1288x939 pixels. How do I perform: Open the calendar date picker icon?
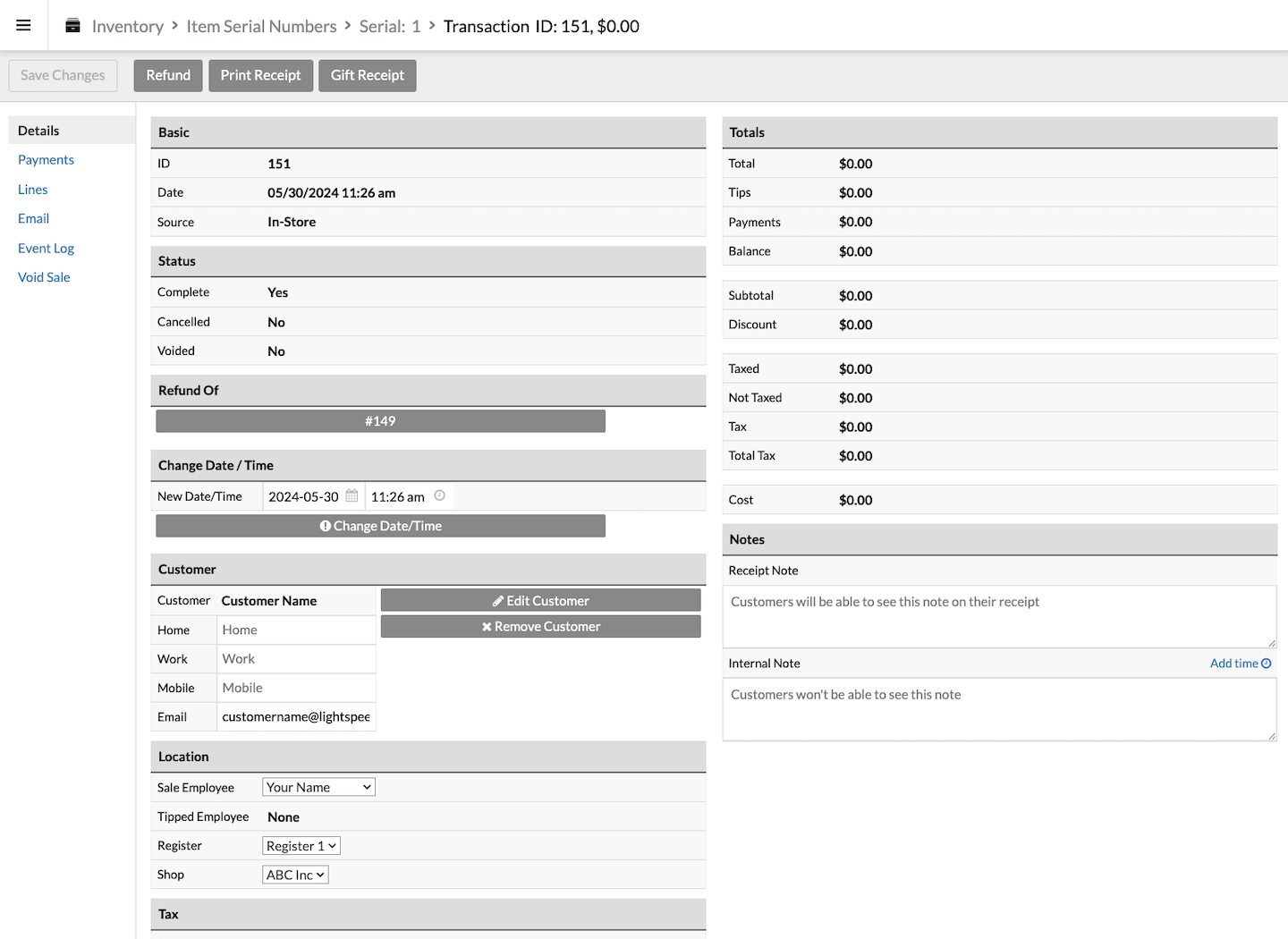[x=352, y=496]
